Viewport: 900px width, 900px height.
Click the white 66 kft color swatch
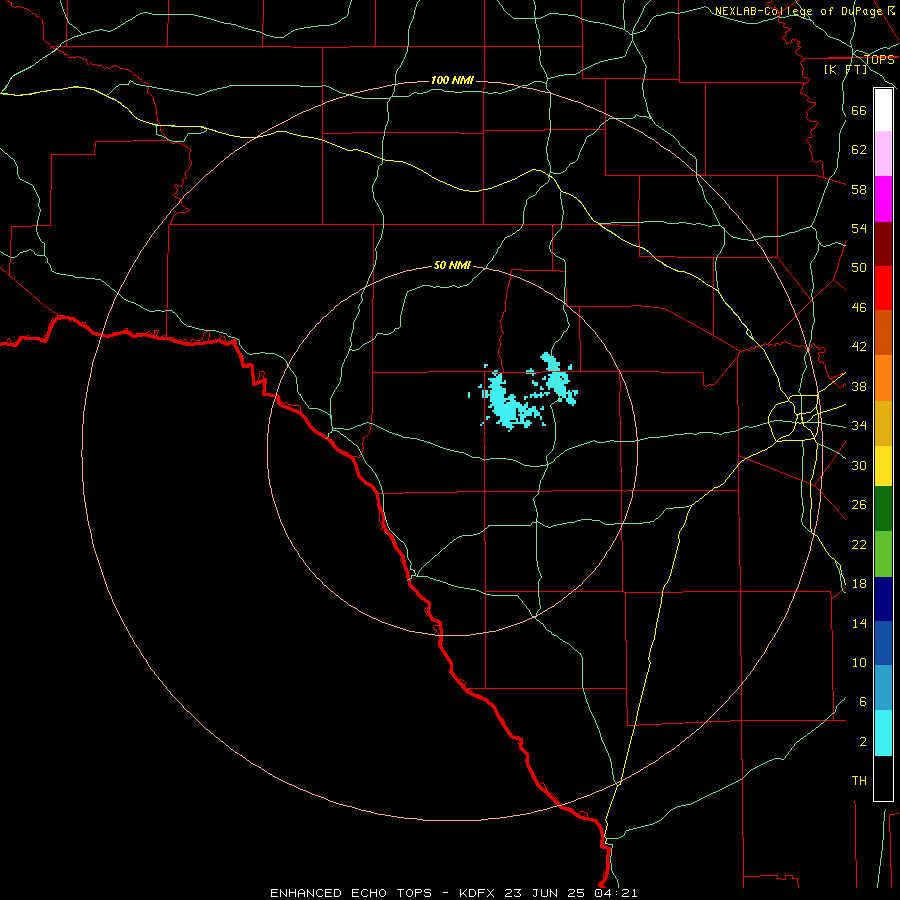pyautogui.click(x=883, y=110)
